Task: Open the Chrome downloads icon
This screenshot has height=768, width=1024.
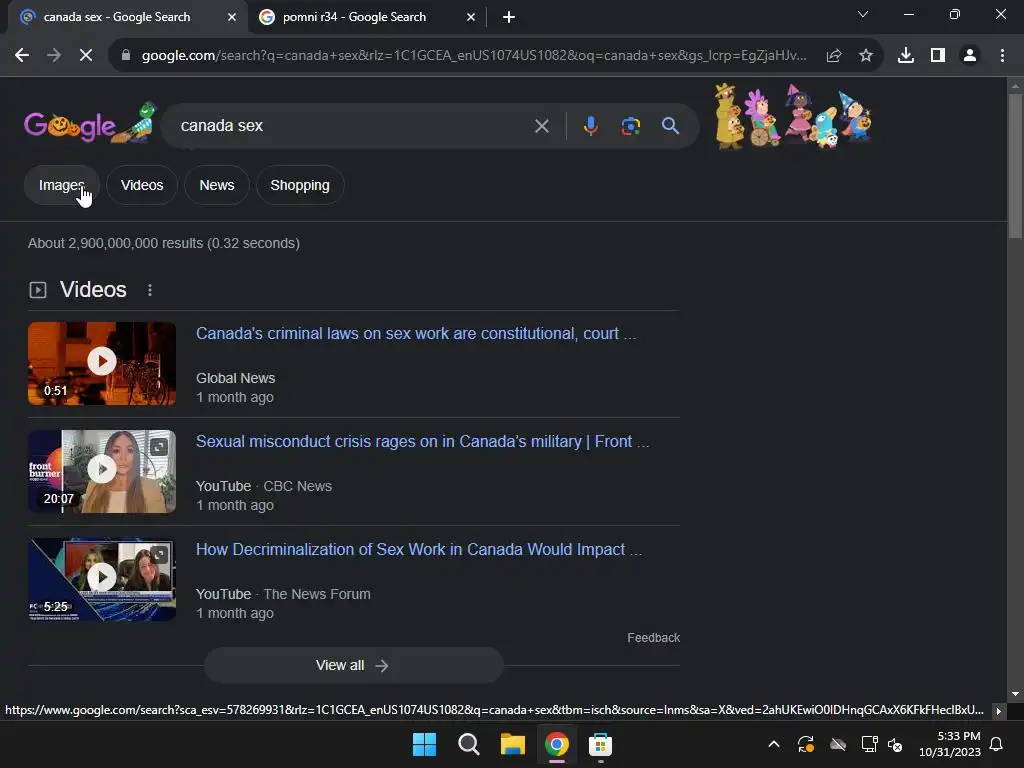Action: click(x=906, y=56)
